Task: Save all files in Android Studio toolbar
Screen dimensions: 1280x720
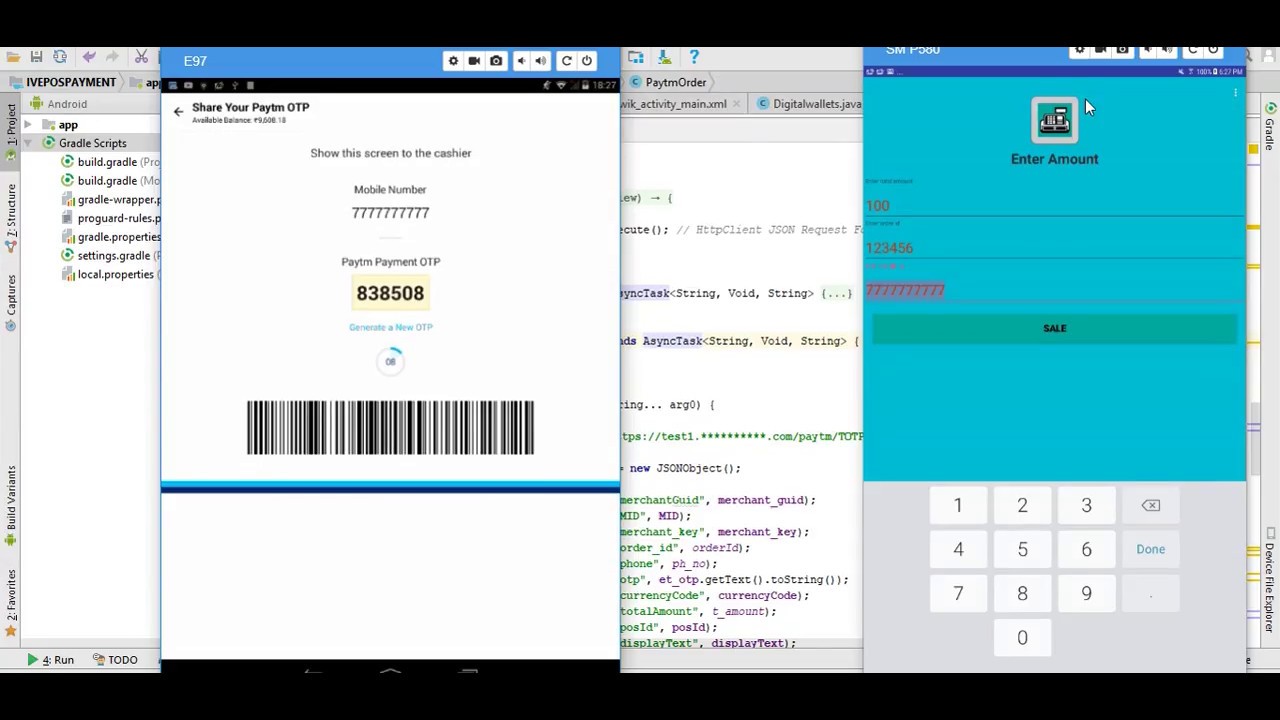Action: tap(36, 57)
